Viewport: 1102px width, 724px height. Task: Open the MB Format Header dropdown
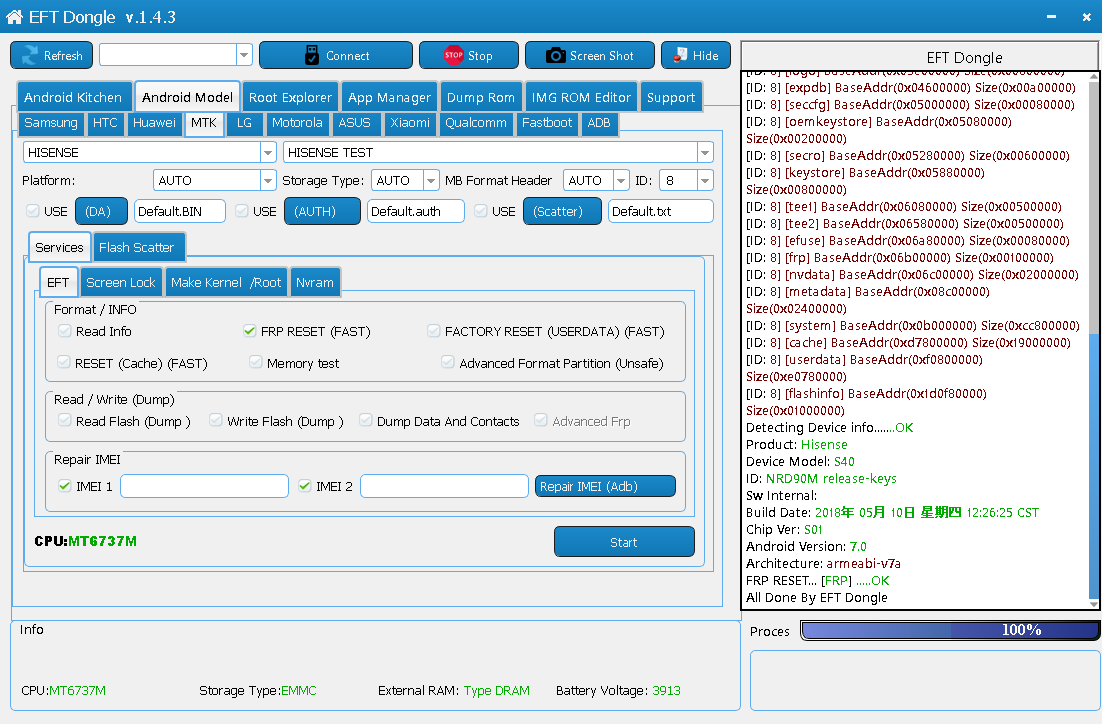click(x=621, y=181)
